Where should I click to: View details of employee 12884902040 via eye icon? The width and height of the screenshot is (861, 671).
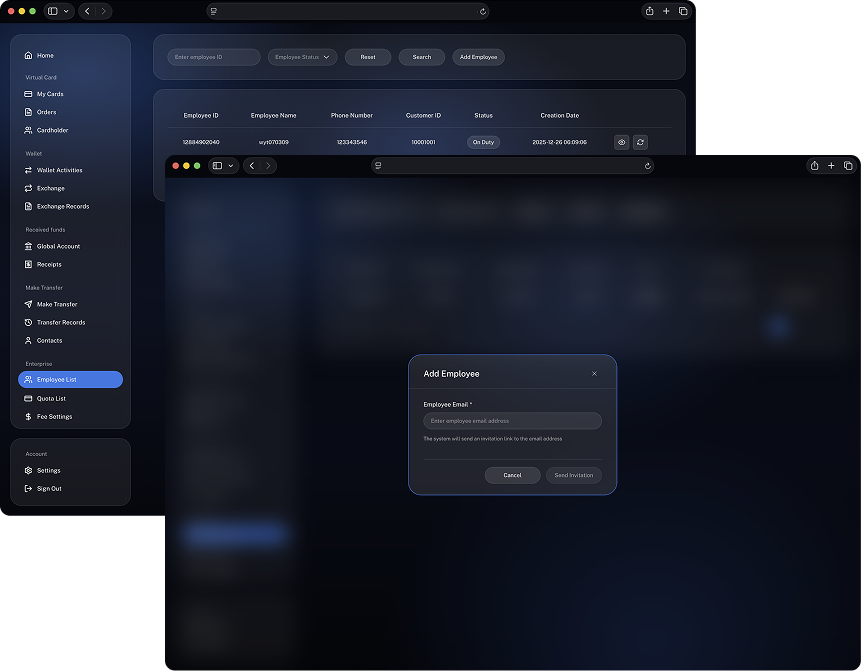[x=621, y=142]
